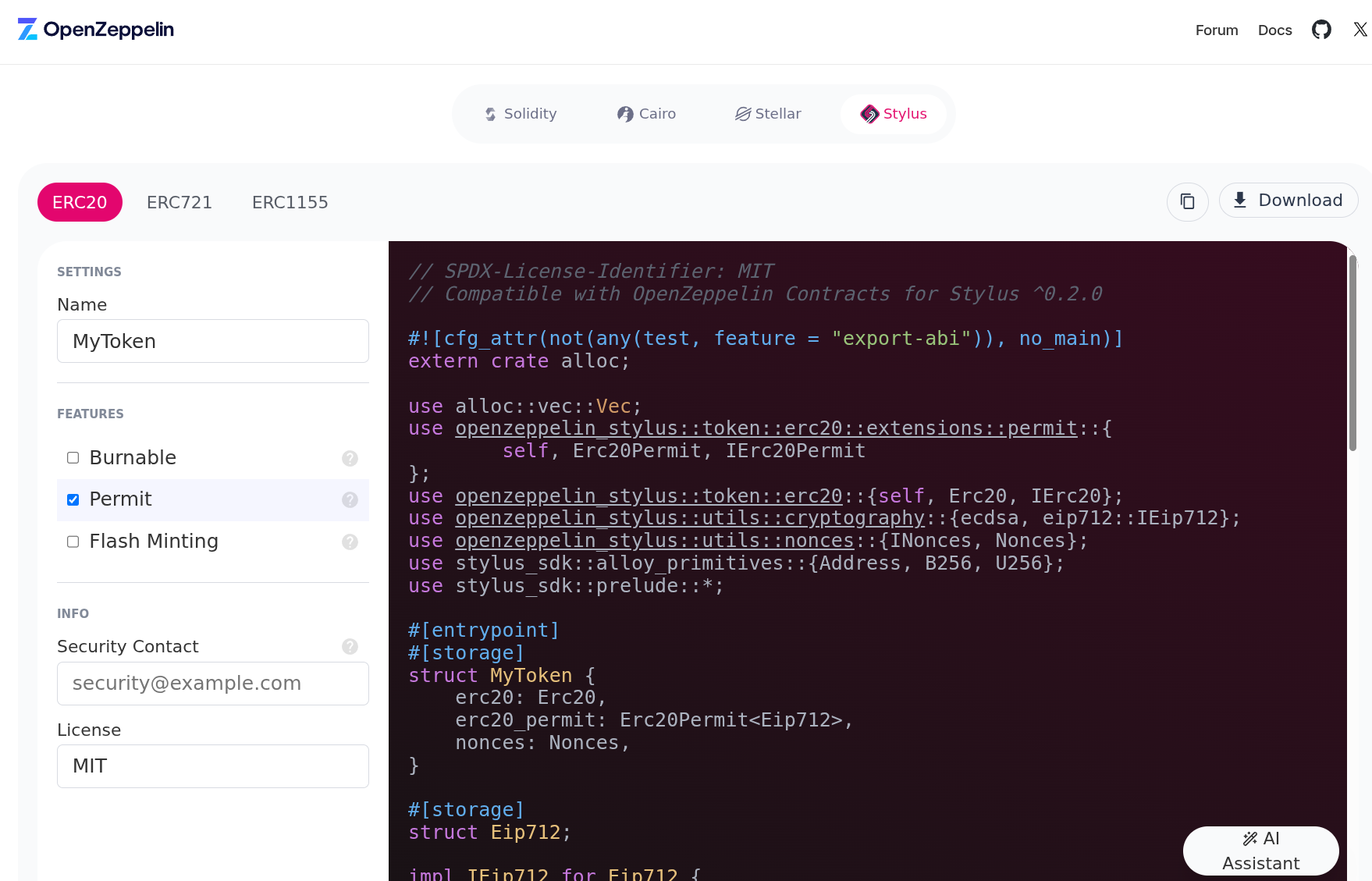
Task: Switch to the Solidity tab
Action: (x=521, y=114)
